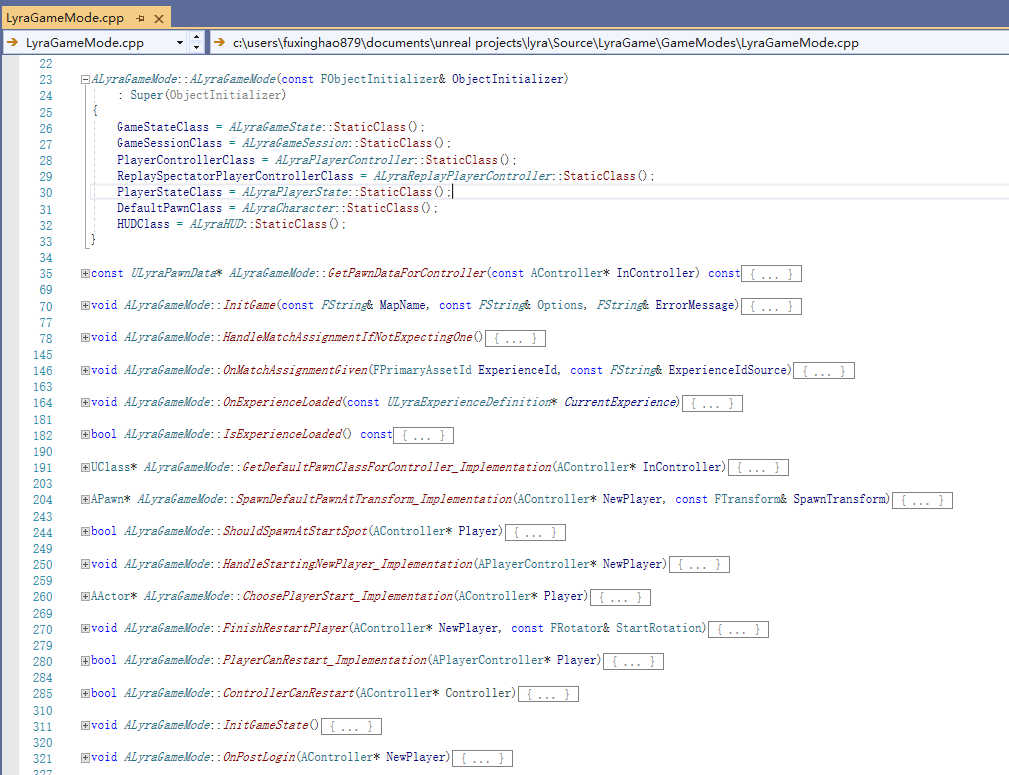Screen dimensions: 1009x775
Task: Click the collapsed {...} box after IsExperienceLoaded
Action: point(423,436)
